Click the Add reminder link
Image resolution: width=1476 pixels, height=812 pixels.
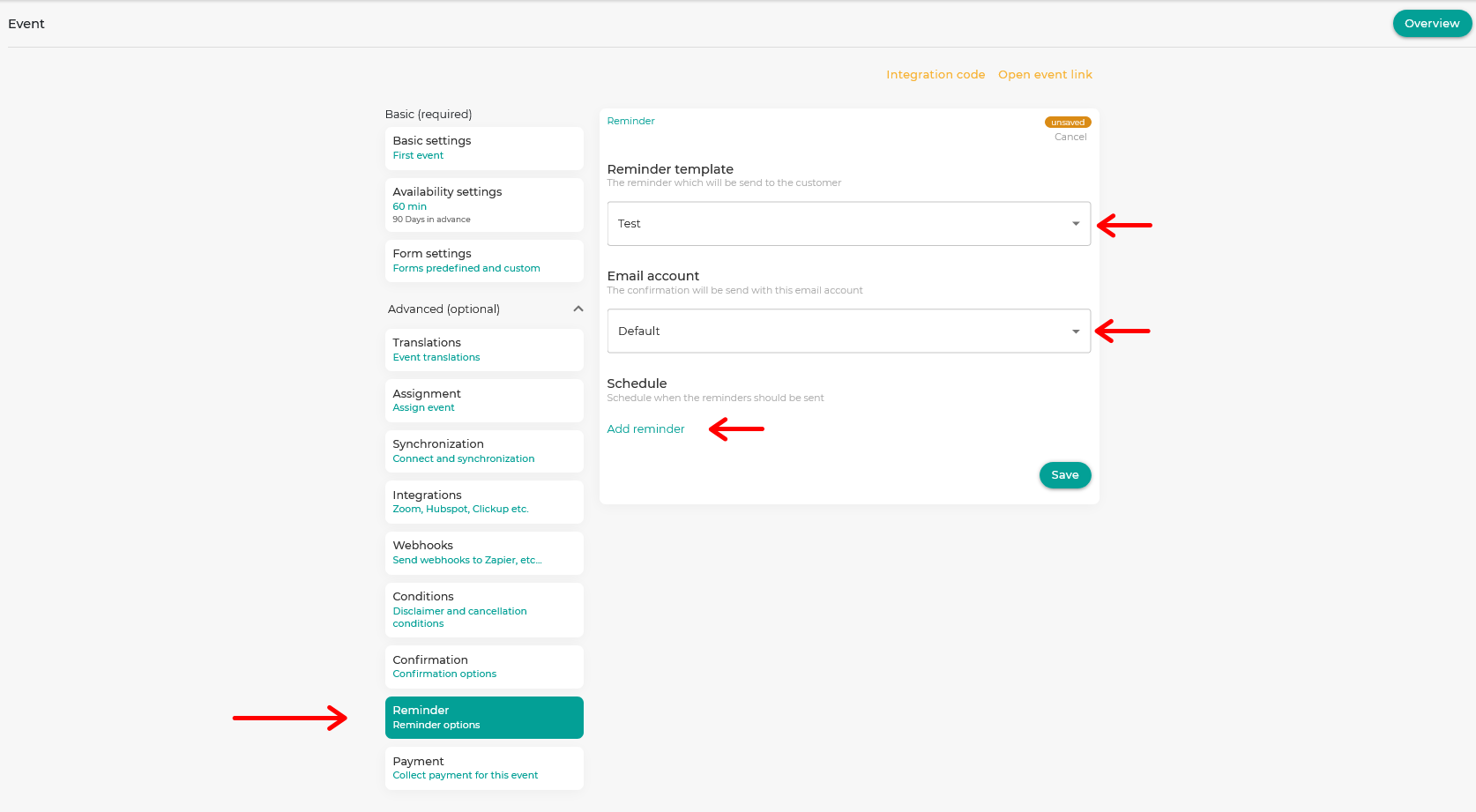click(x=645, y=429)
